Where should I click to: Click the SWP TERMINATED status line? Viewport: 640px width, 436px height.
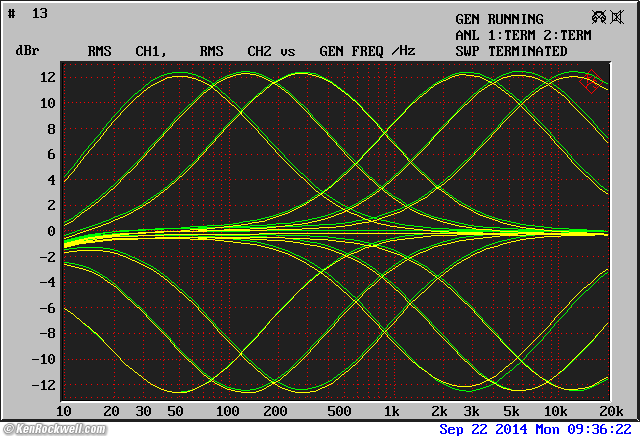(511, 51)
